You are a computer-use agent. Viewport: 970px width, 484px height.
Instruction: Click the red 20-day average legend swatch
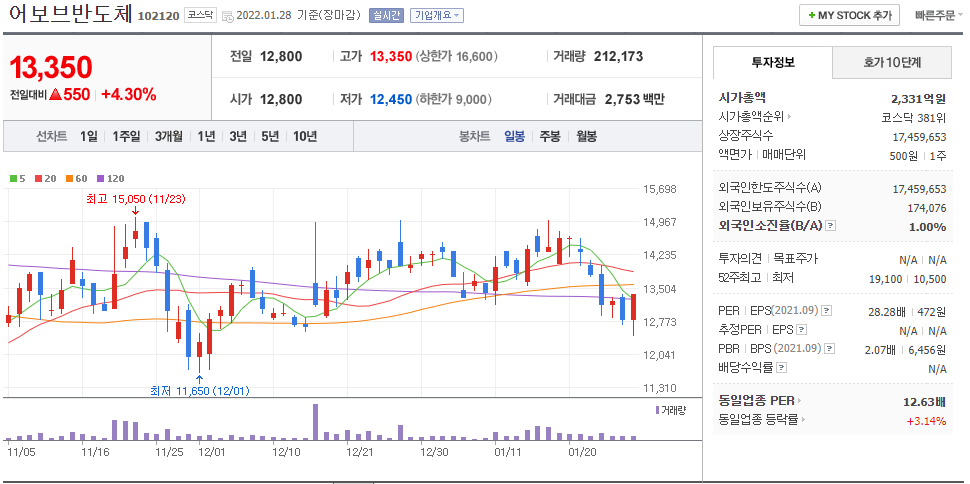click(38, 179)
